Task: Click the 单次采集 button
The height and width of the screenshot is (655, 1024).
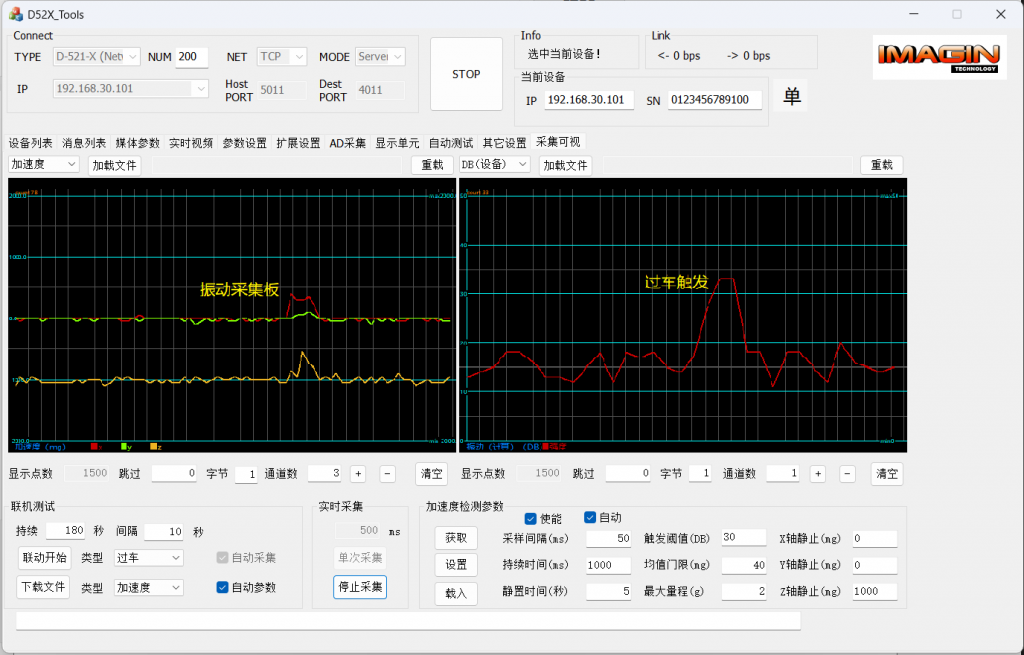Action: [x=360, y=558]
